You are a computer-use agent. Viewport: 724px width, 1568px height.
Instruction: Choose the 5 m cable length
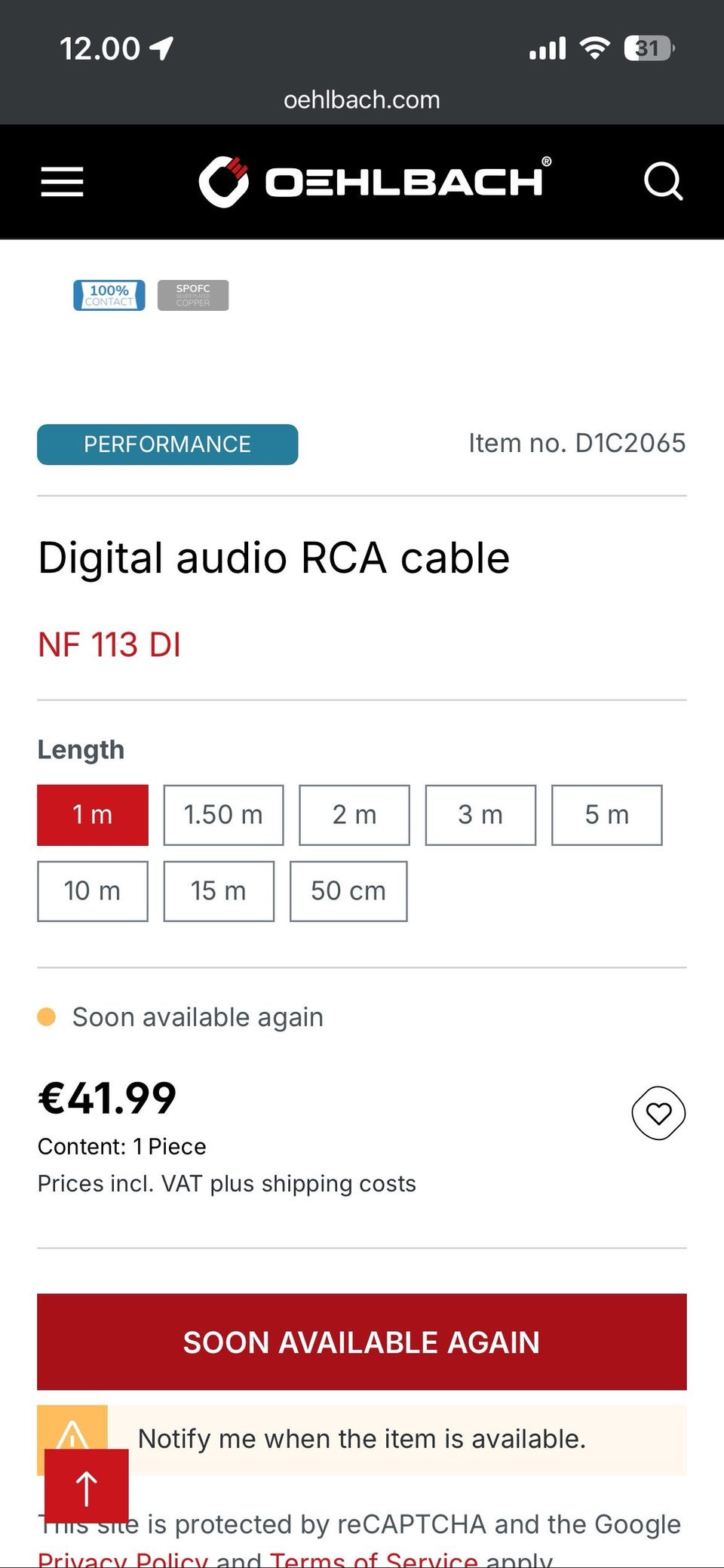[x=606, y=815]
